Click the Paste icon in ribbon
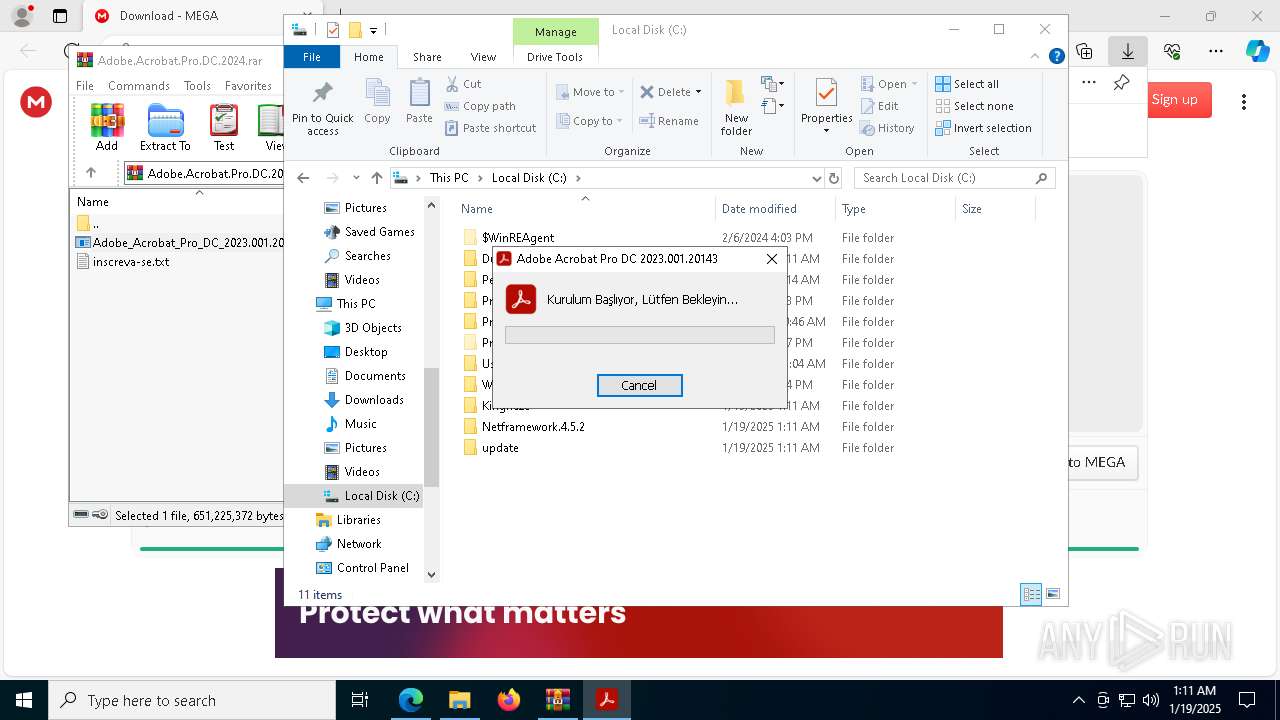Screen dimensions: 1280x720 point(419,102)
